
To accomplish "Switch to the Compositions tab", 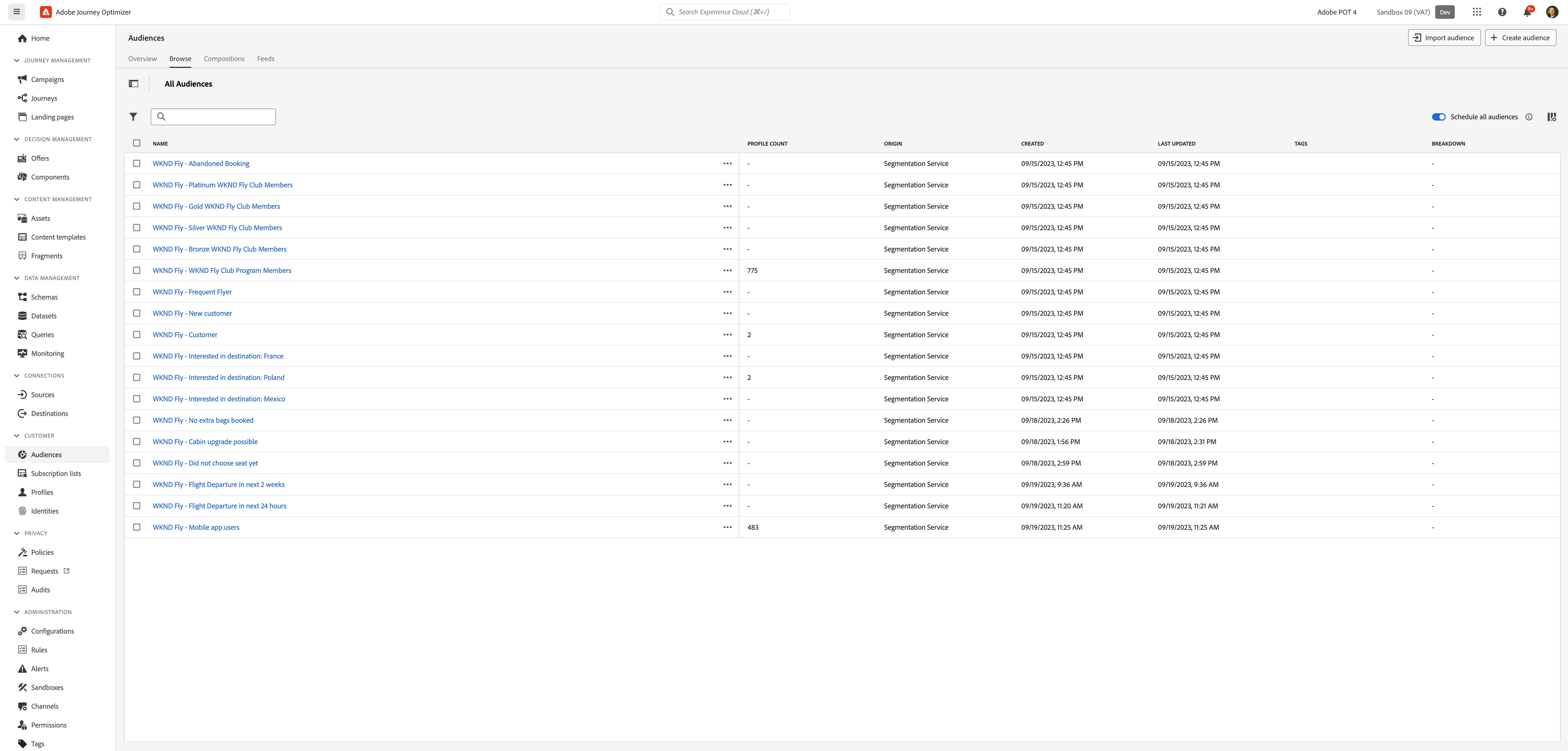I will click(x=224, y=58).
